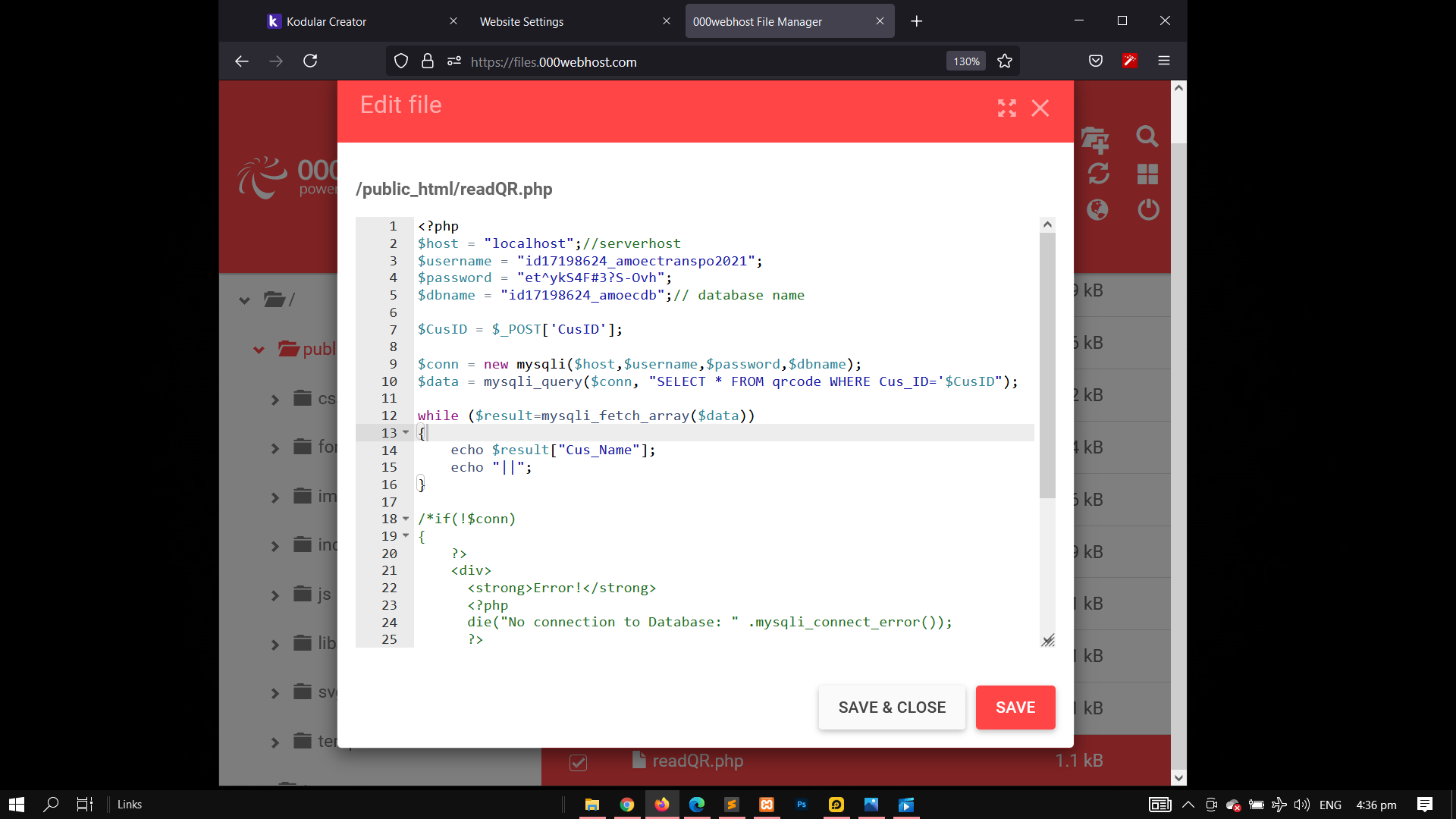Click the code editor vertical scrollbar
The image size is (1456, 819).
click(x=1047, y=364)
